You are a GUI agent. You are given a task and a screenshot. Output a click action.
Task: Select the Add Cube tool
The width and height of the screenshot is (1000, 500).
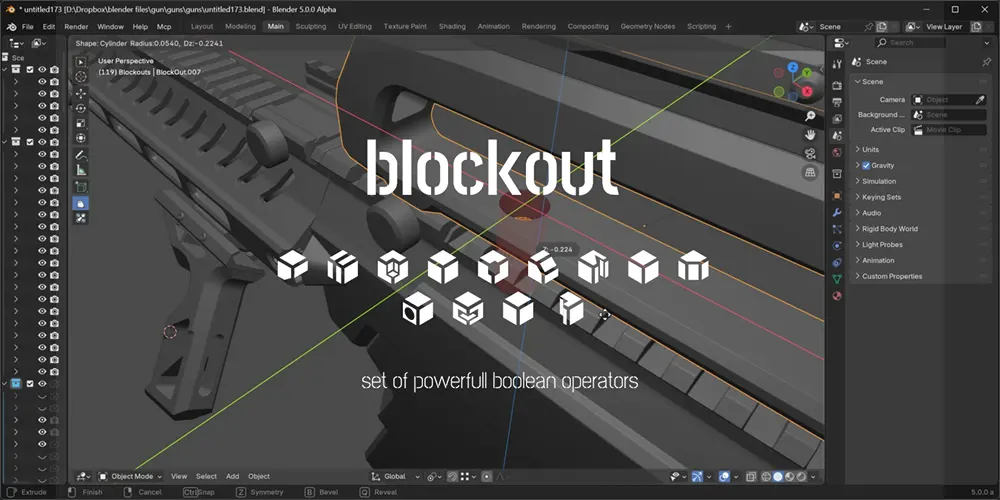pyautogui.click(x=81, y=187)
